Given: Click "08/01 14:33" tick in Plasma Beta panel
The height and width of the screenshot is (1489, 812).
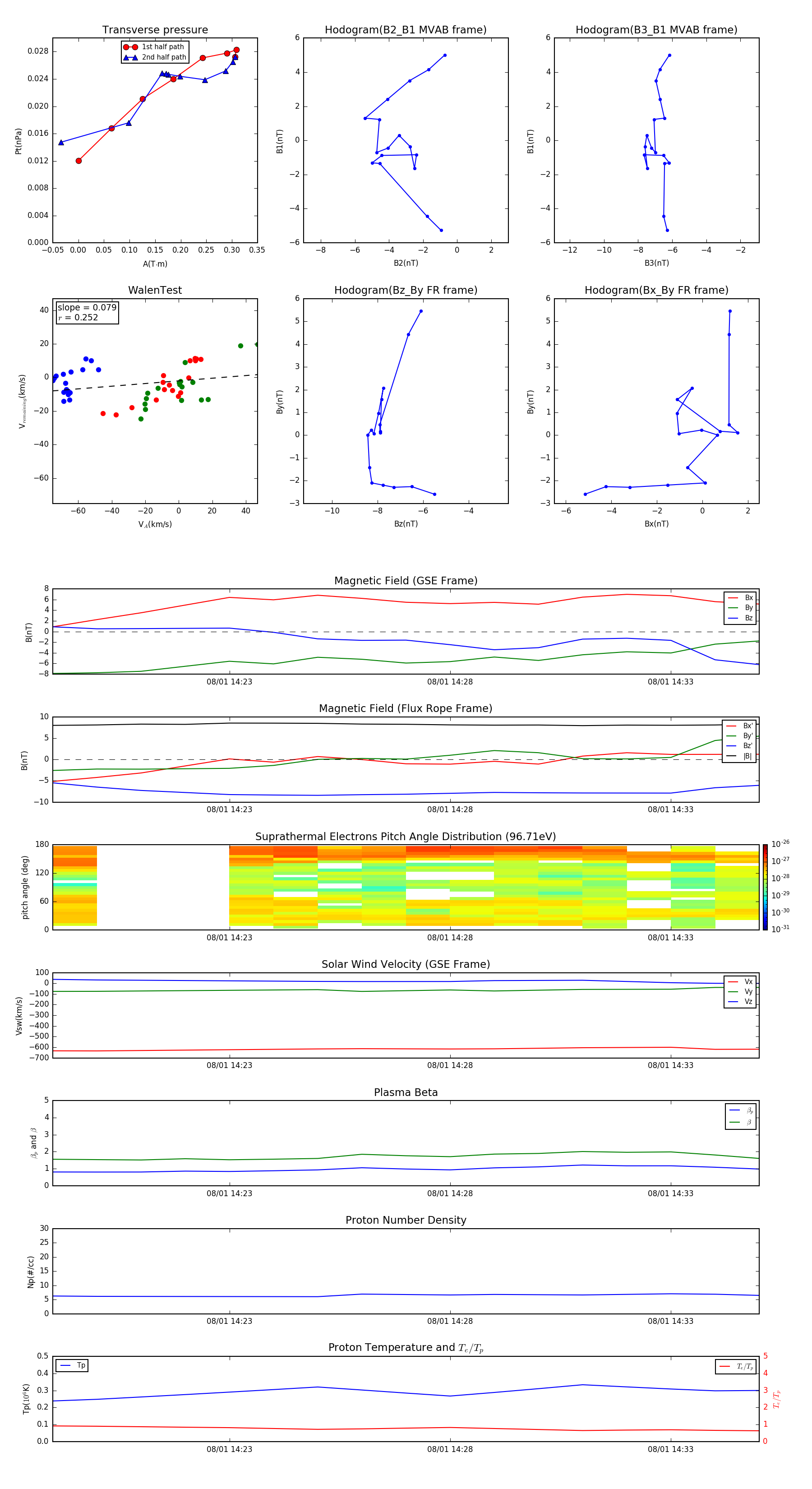Looking at the screenshot, I should pyautogui.click(x=670, y=1193).
